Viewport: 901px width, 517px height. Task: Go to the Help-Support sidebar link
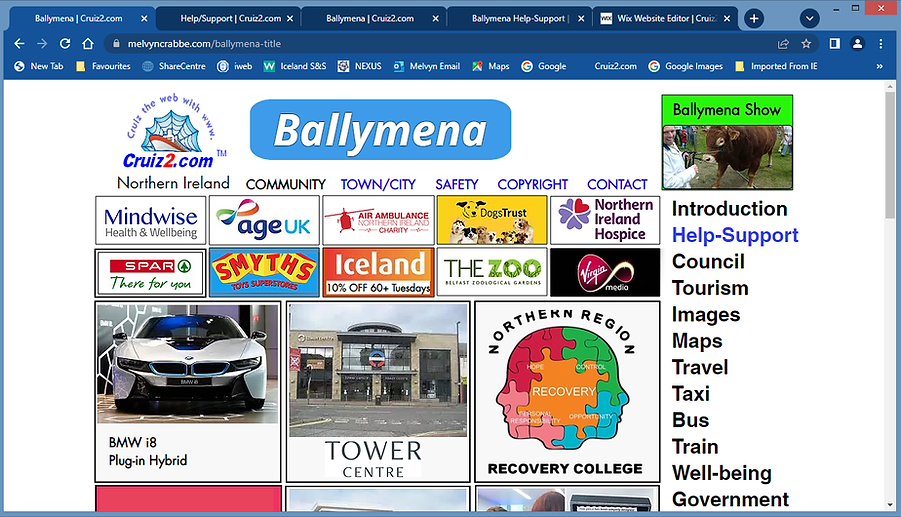735,235
